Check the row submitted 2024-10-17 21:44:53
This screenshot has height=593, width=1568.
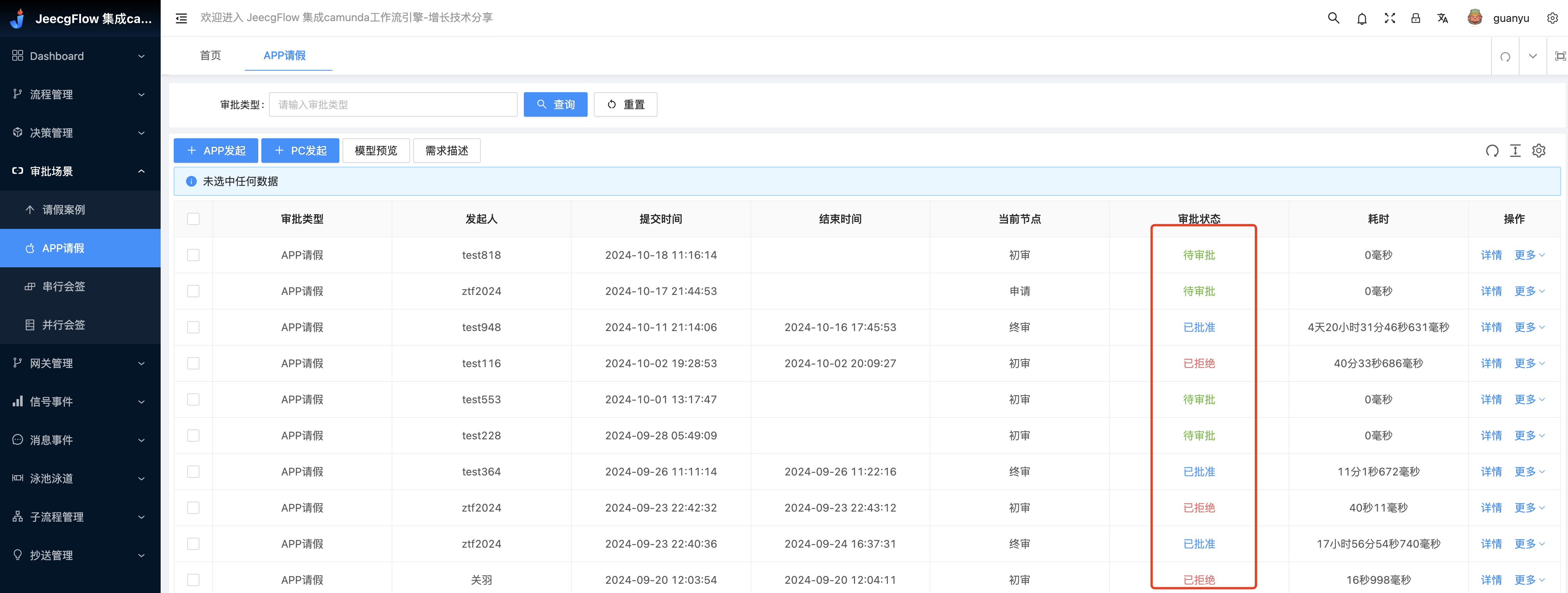(x=193, y=292)
